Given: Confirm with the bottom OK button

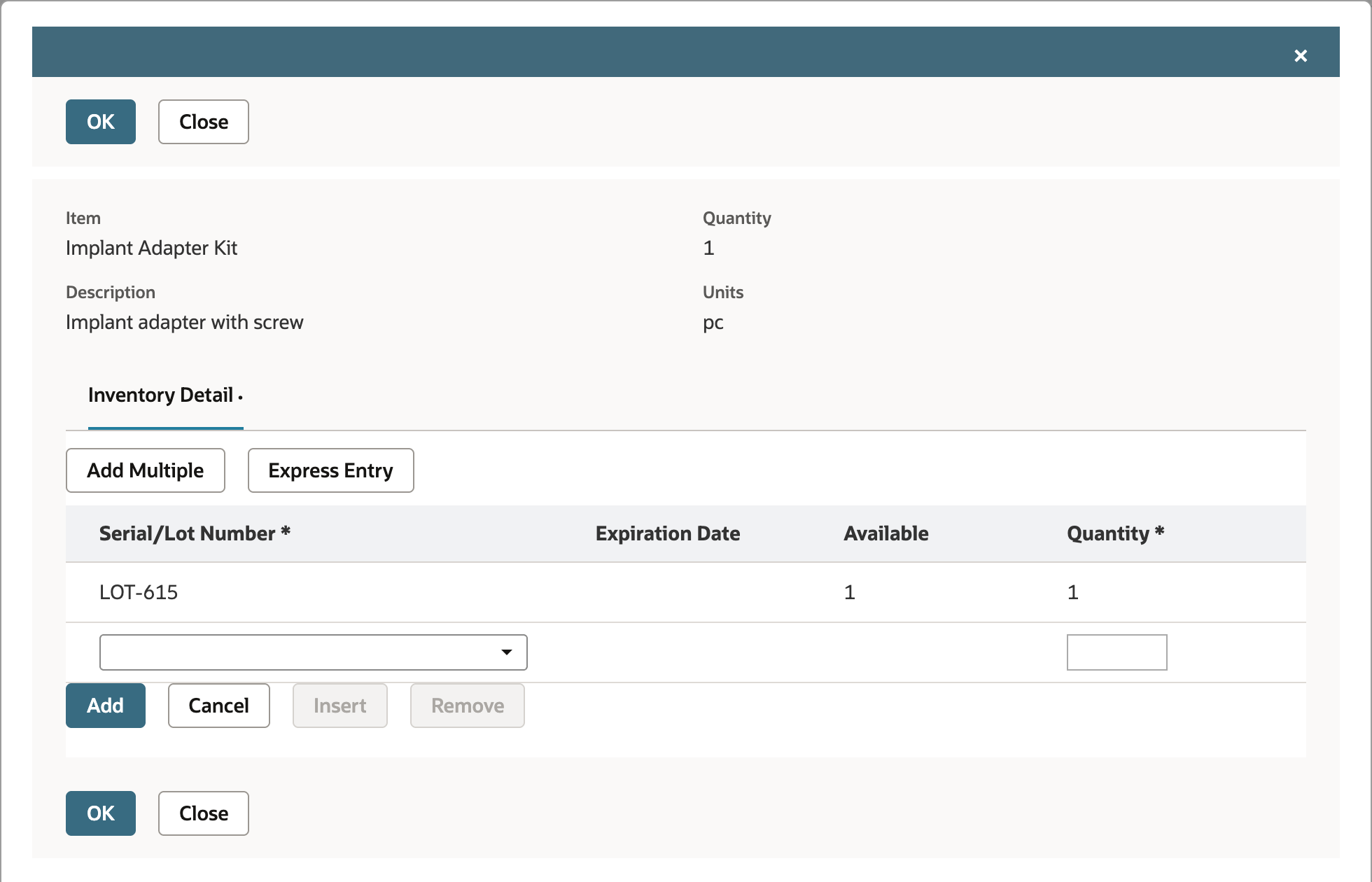Looking at the screenshot, I should point(101,813).
